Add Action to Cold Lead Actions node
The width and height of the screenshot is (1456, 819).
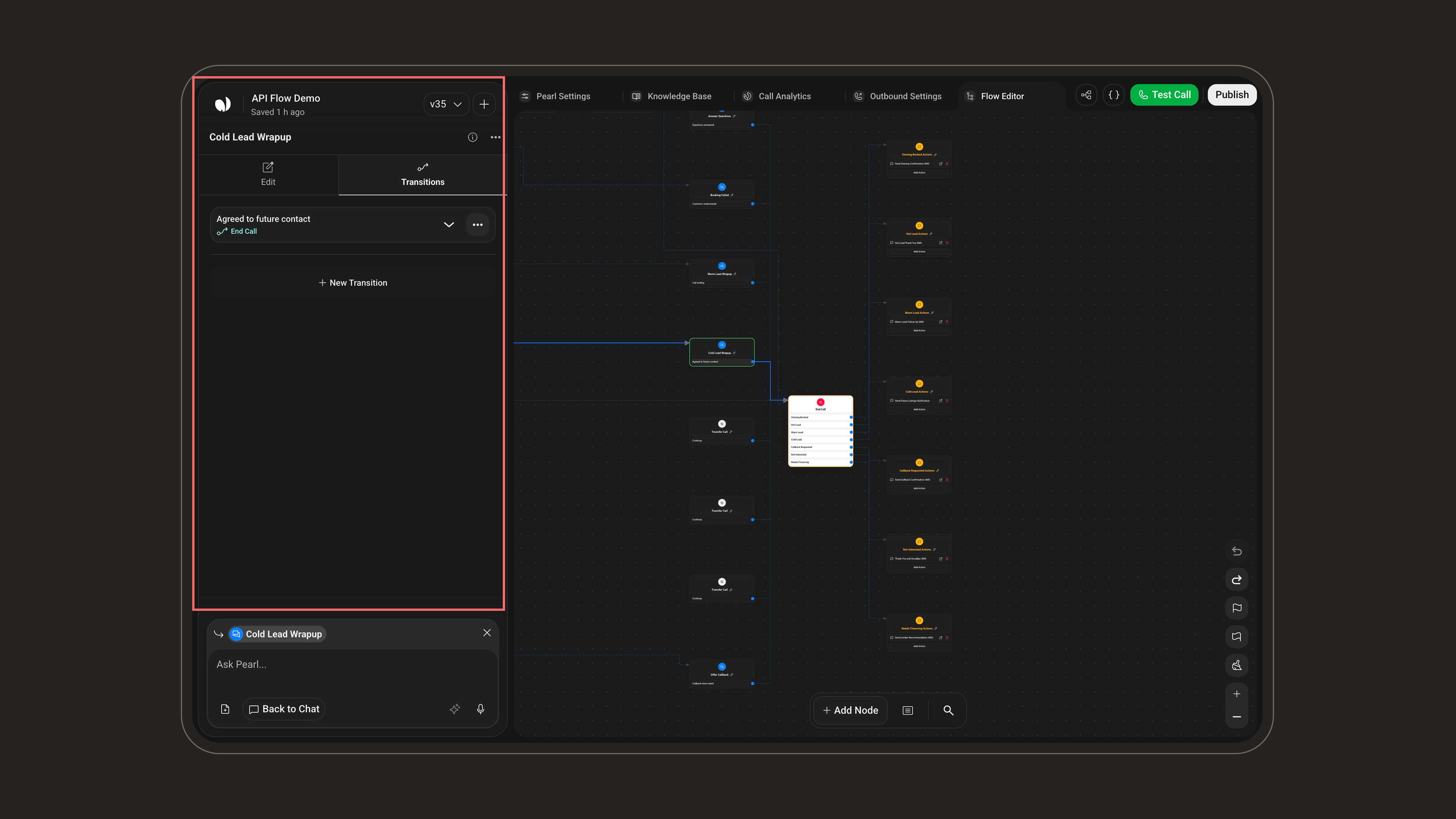[x=919, y=409]
